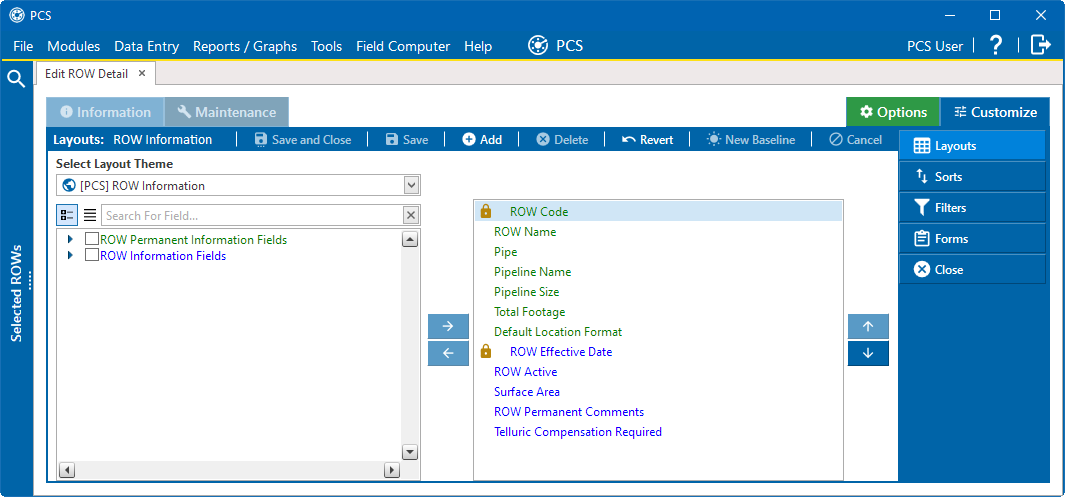This screenshot has width=1065, height=497.
Task: Switch to flat list view icon
Action: 90,215
